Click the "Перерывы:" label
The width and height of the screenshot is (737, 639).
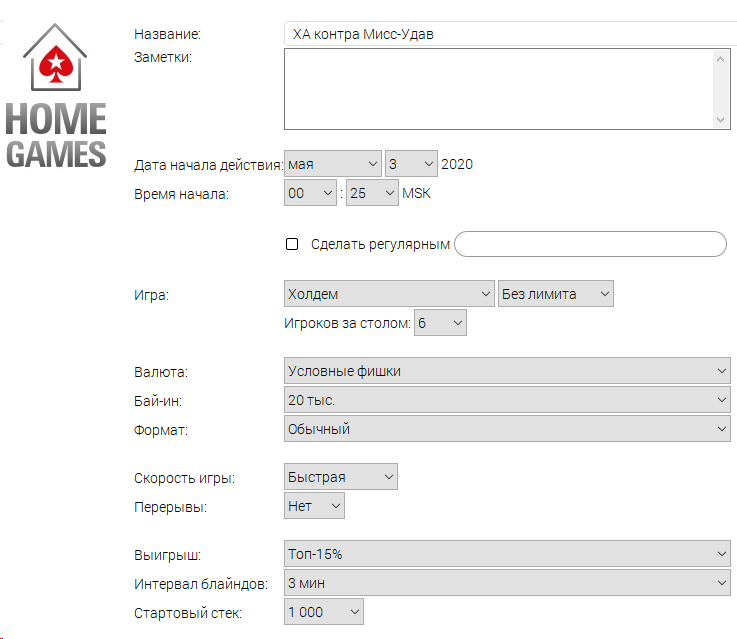(170, 507)
